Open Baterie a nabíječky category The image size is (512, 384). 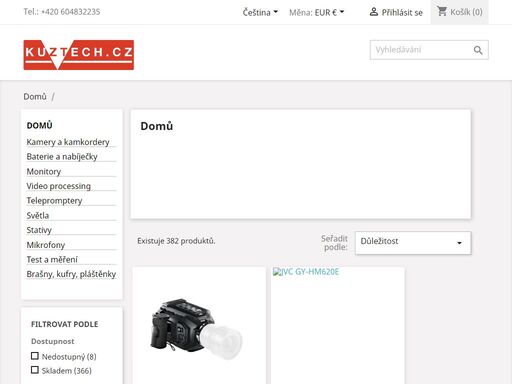62,157
